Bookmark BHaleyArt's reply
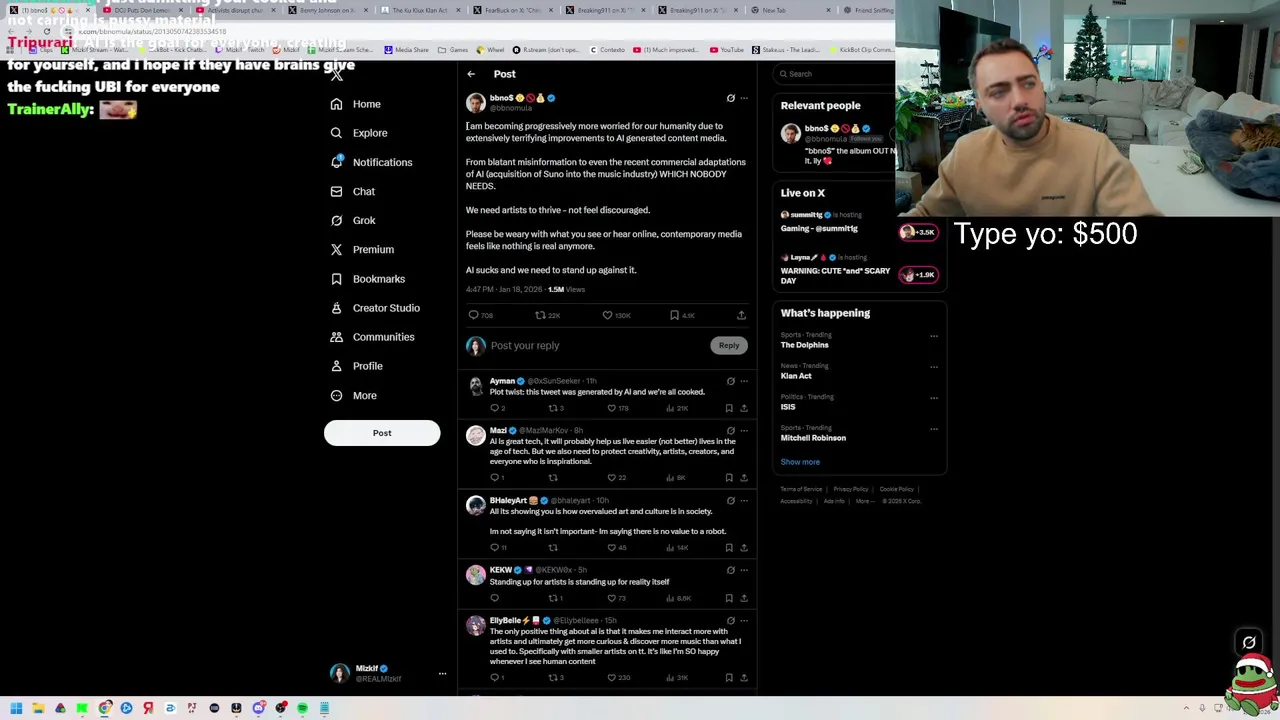The image size is (1280, 720). pyautogui.click(x=729, y=548)
